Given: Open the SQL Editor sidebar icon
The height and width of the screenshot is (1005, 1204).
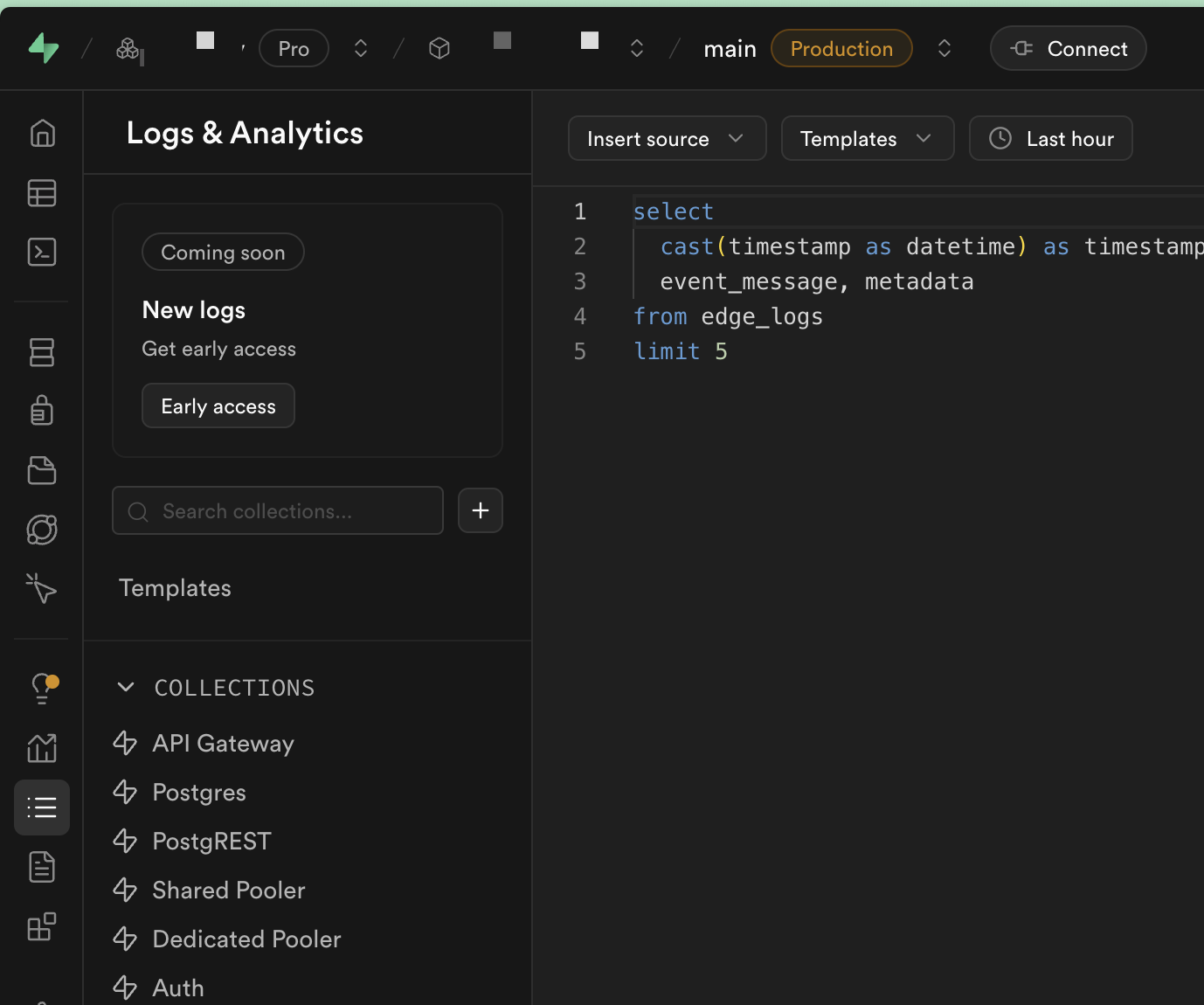Looking at the screenshot, I should coord(42,252).
